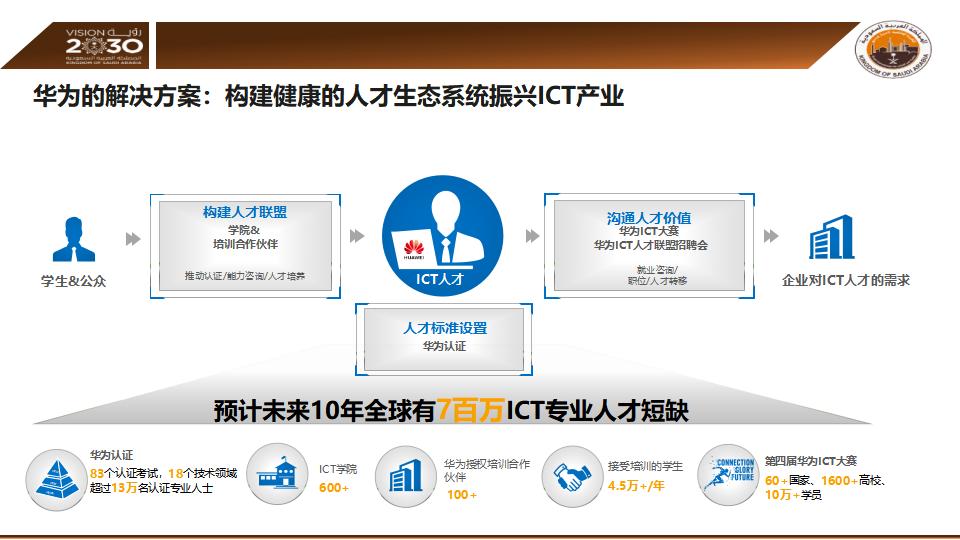The width and height of the screenshot is (960, 540).
Task: Click the arrow before the enterprise building
Action: click(x=771, y=236)
